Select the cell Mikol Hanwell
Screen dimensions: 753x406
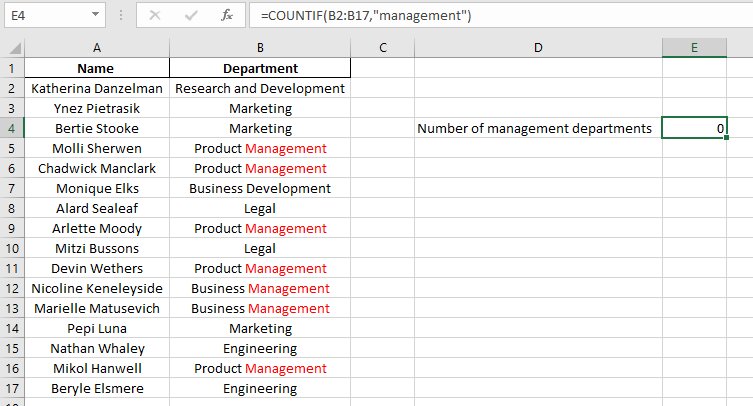coord(97,369)
